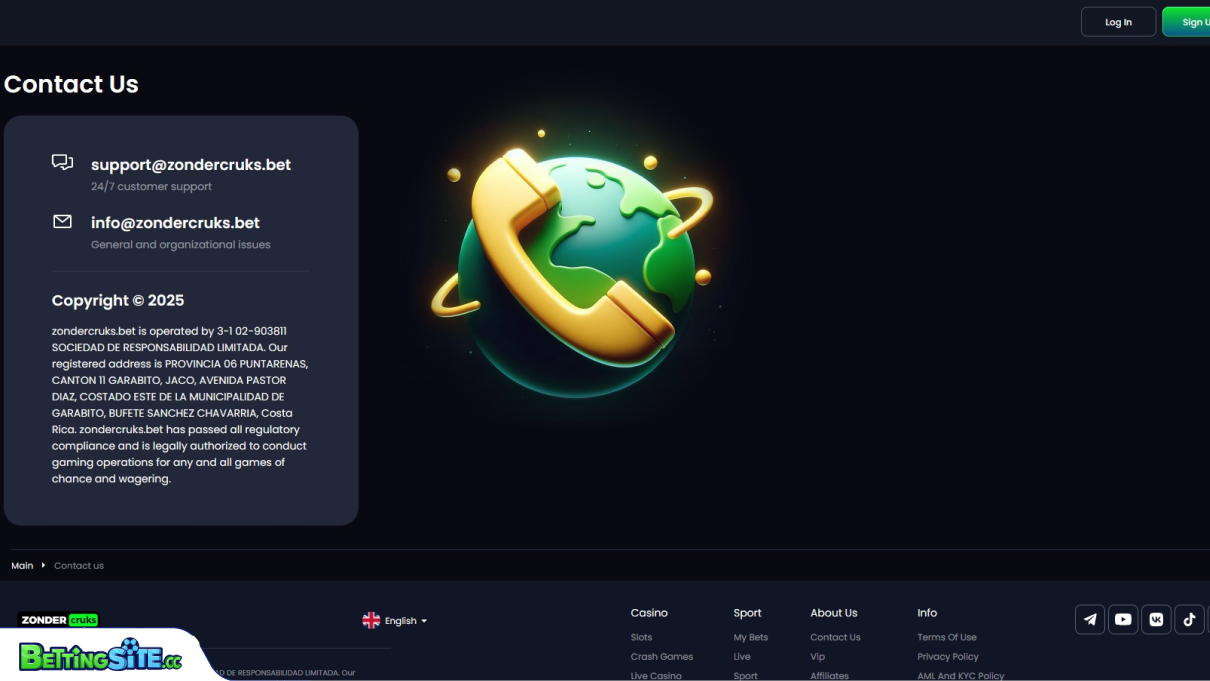This screenshot has width=1210, height=681.
Task: Click the UK flag language icon
Action: coord(372,620)
